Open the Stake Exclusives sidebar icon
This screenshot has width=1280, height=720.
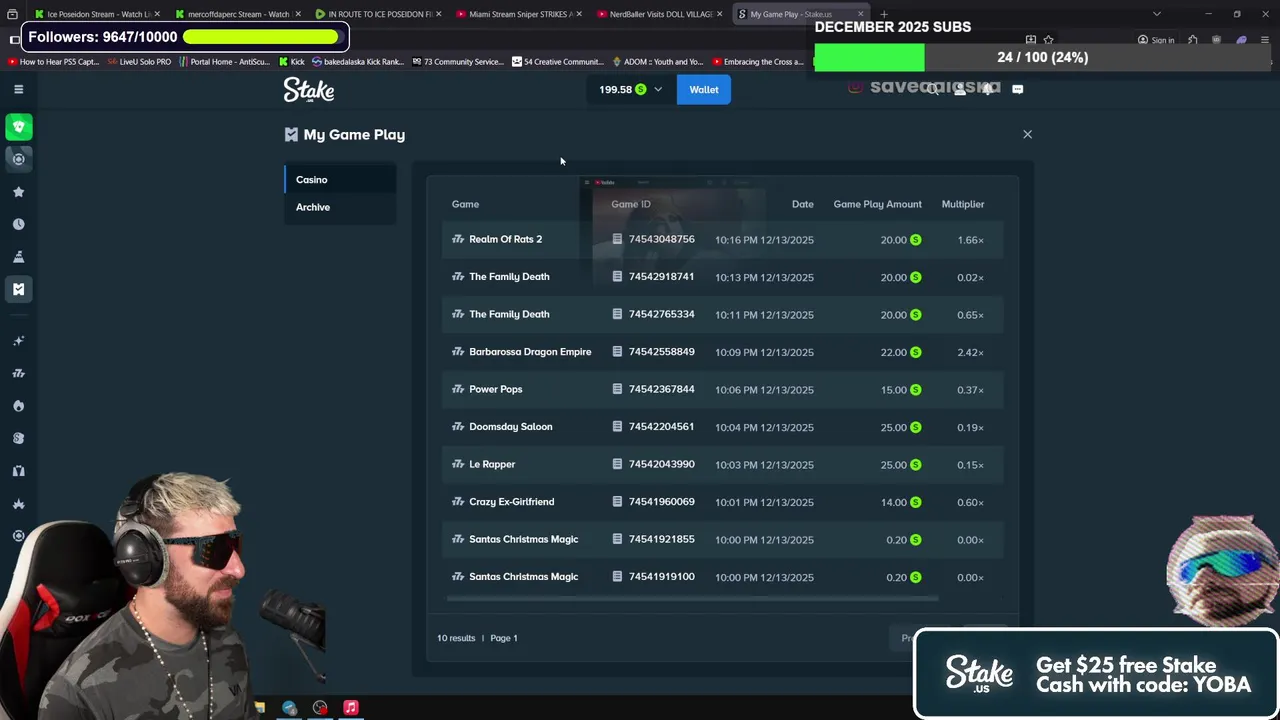(18, 438)
